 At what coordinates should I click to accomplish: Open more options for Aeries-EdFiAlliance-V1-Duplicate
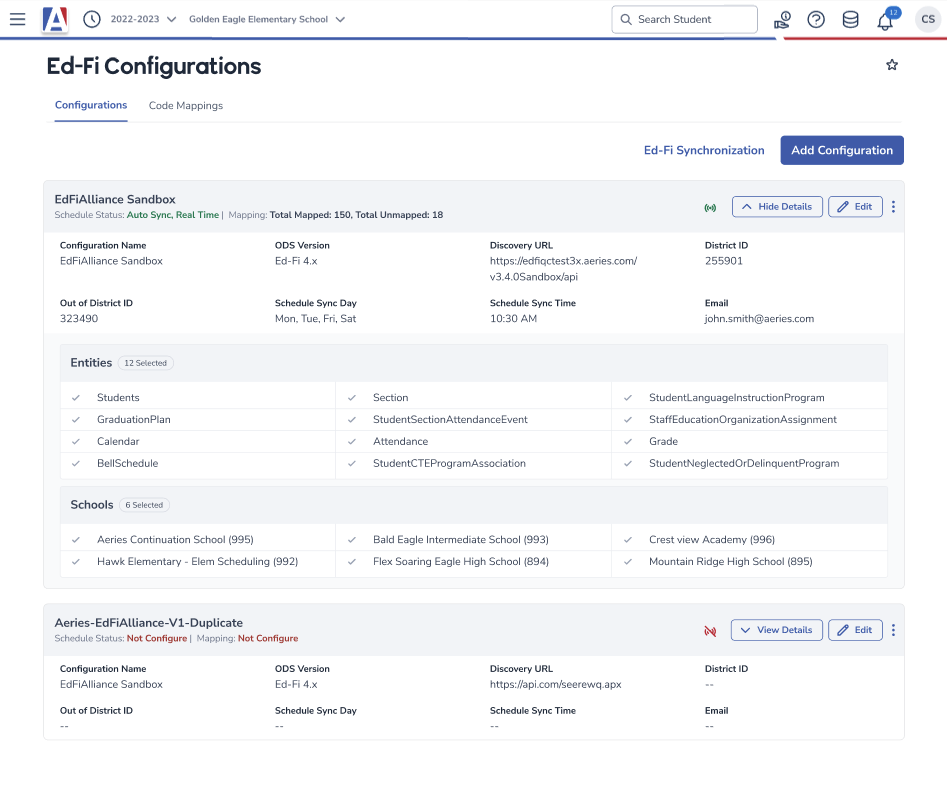tap(893, 630)
